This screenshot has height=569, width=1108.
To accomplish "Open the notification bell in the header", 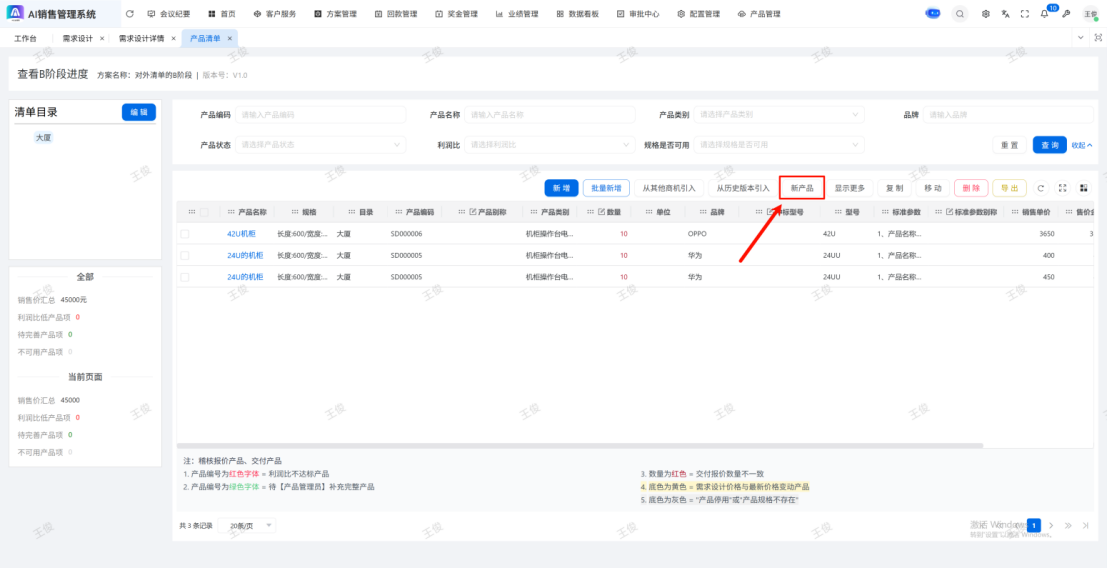I will click(1045, 14).
